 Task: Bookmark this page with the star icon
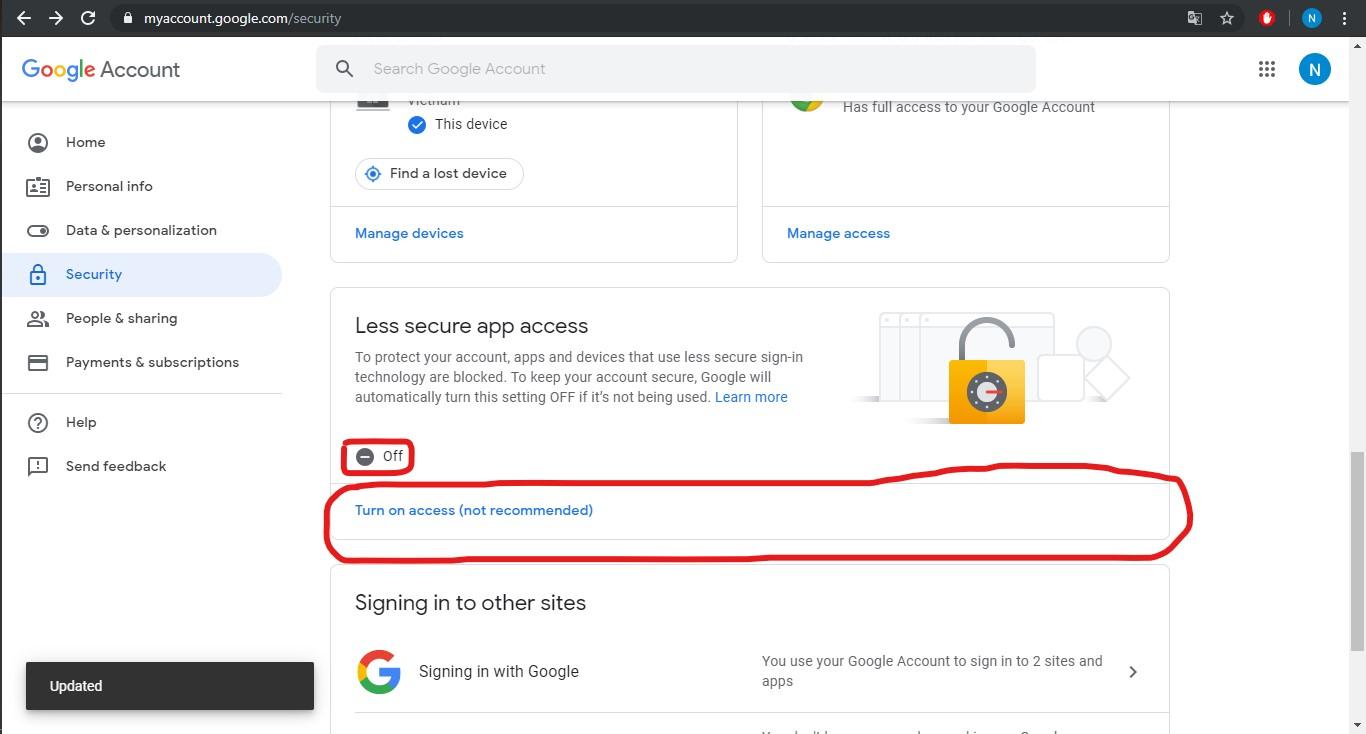(1227, 18)
